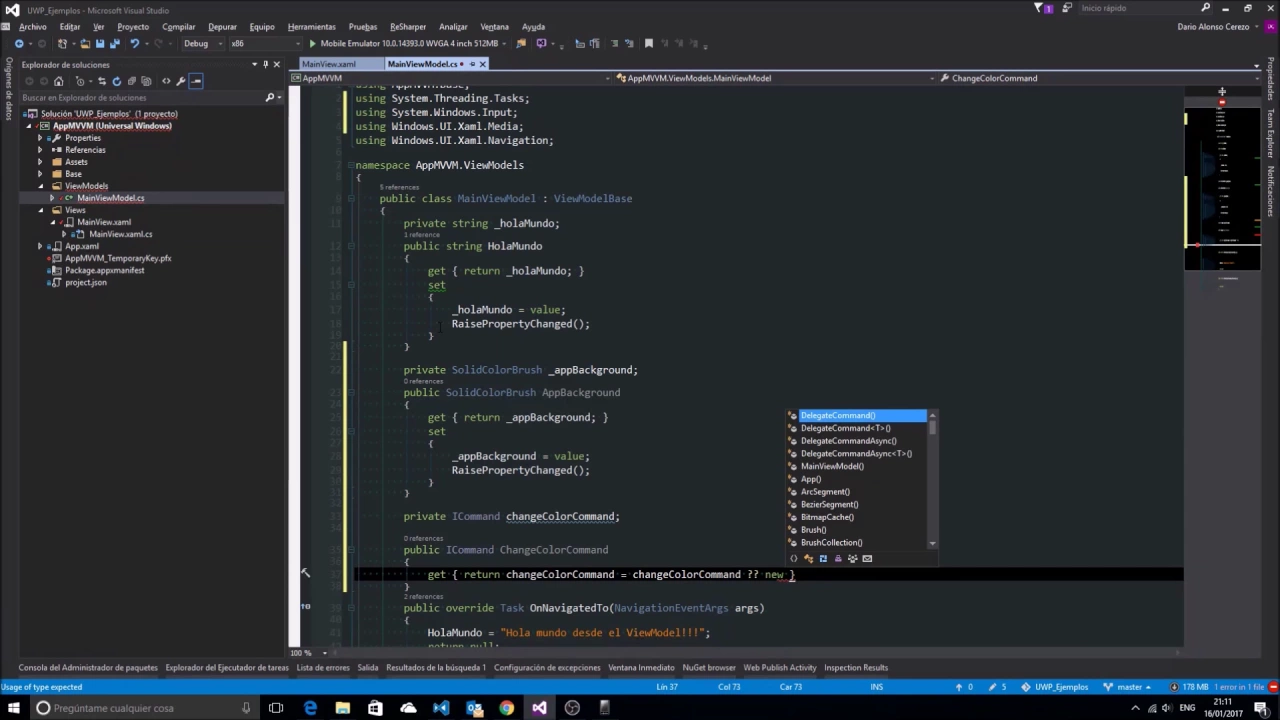Choose DelegateCommandAsync() suggestion
The width and height of the screenshot is (1280, 720).
[849, 441]
